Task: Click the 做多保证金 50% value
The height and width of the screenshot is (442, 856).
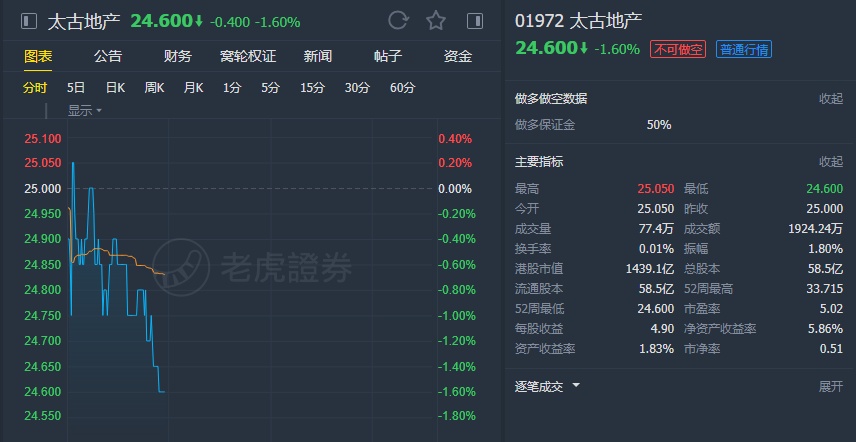Action: 659,125
